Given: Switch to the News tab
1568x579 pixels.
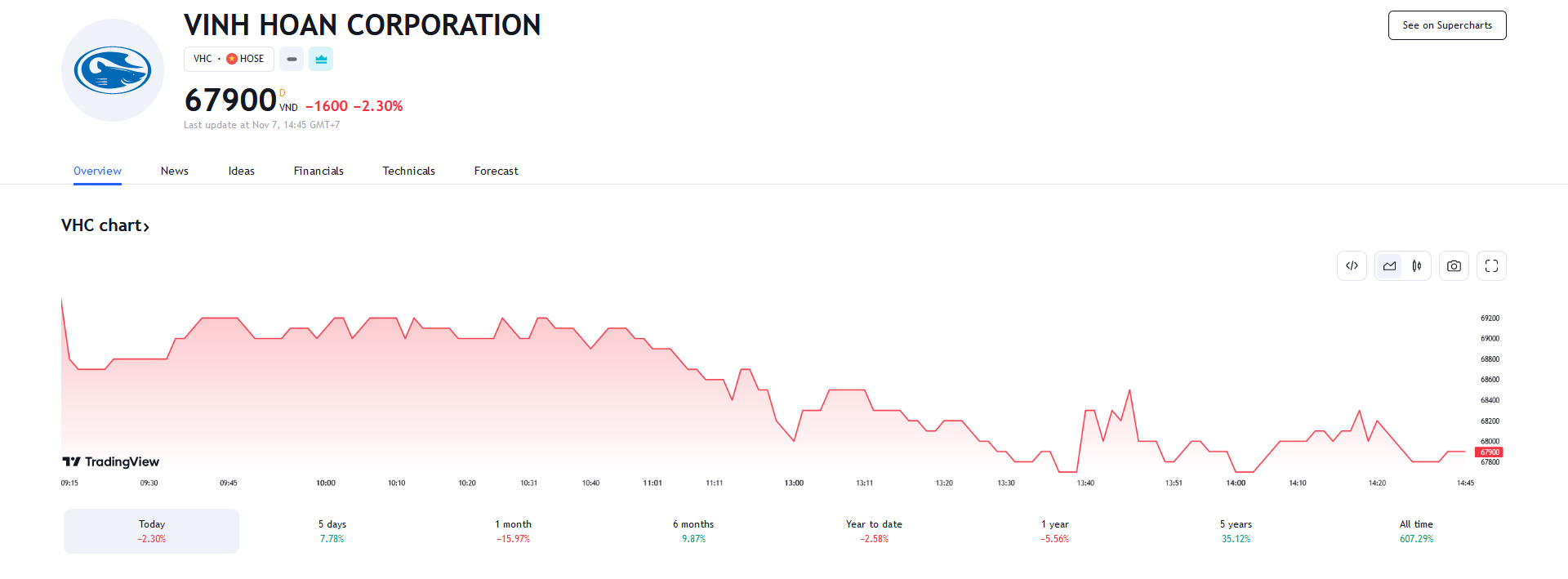Looking at the screenshot, I should click(x=175, y=171).
